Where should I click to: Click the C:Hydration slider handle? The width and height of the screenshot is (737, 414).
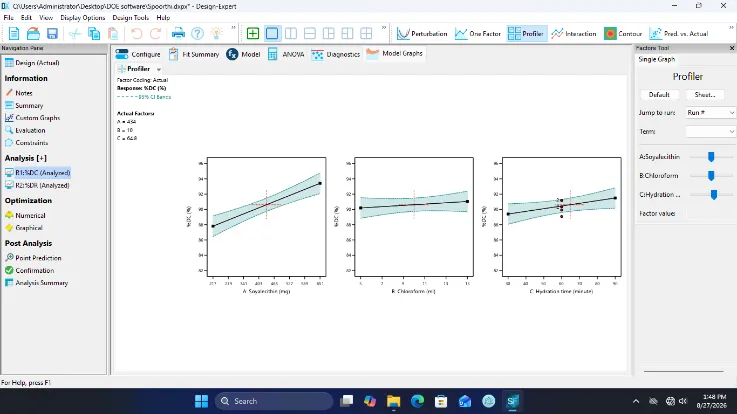[x=714, y=194]
